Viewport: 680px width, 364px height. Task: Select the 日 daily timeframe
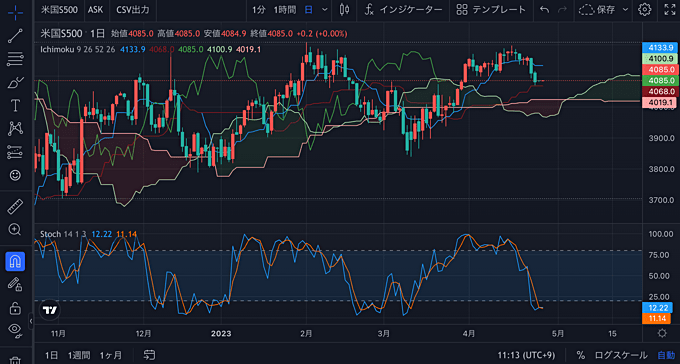point(308,10)
